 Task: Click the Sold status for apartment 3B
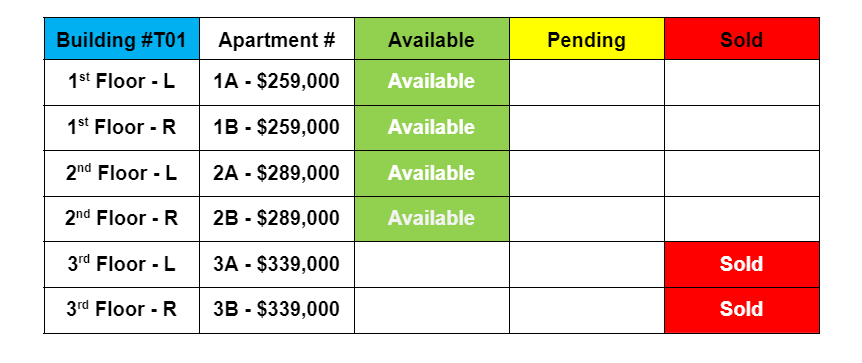(x=742, y=310)
